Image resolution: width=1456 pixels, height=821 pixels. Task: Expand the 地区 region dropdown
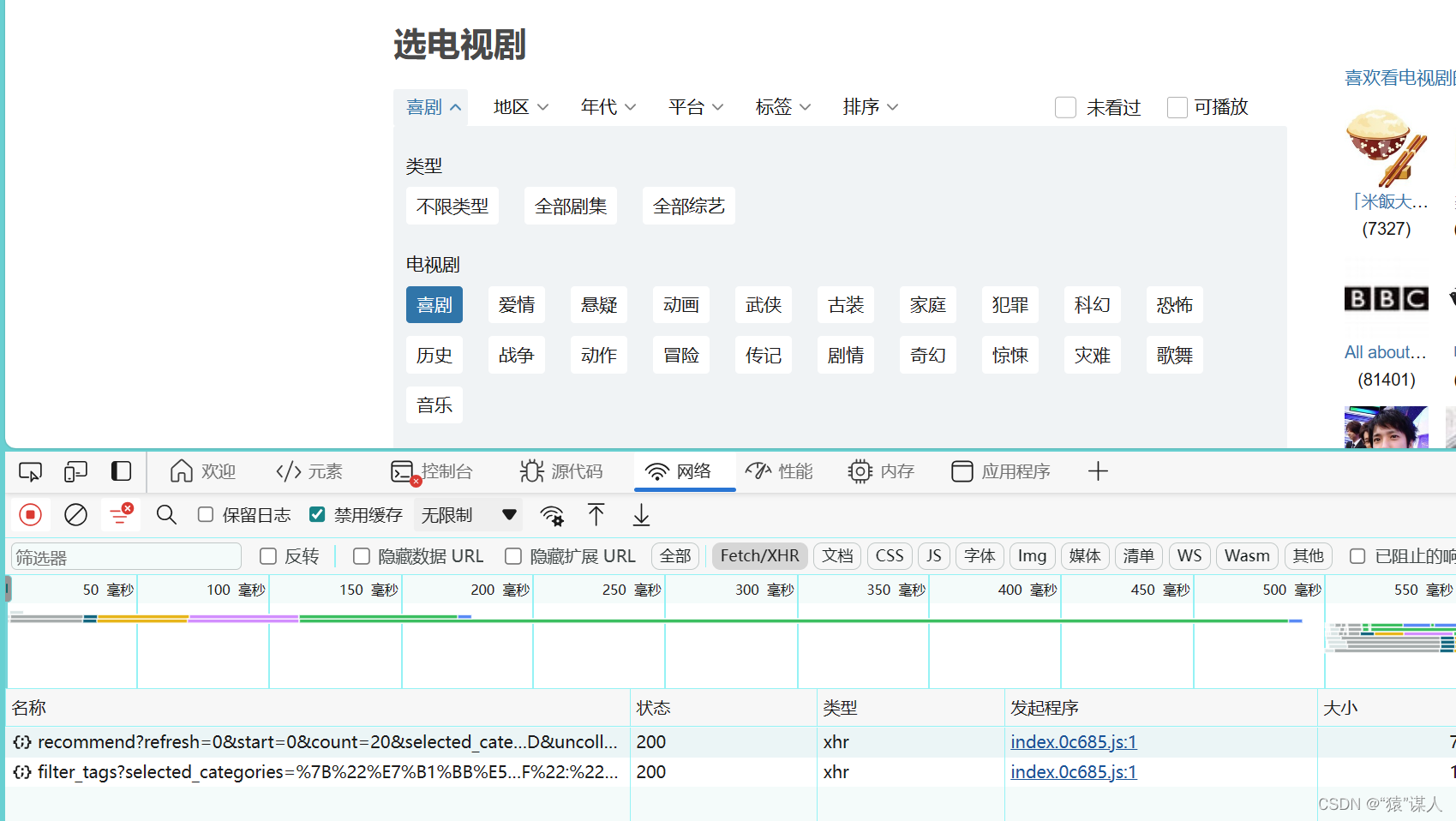point(521,107)
